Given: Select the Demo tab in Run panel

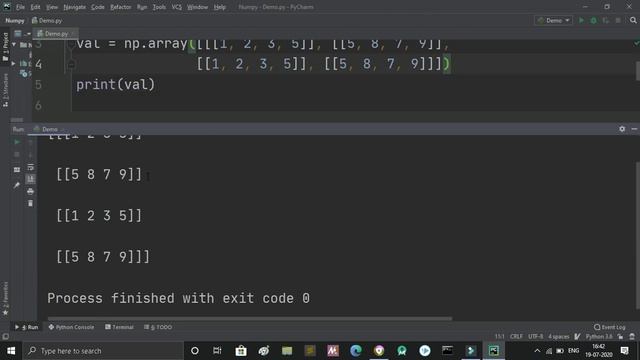Looking at the screenshot, I should [48, 129].
